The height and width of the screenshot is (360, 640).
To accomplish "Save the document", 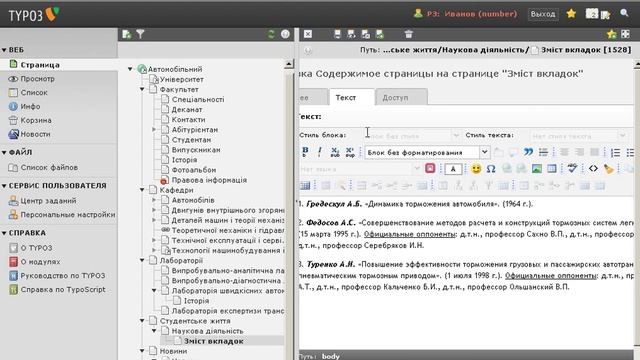I will (x=337, y=34).
